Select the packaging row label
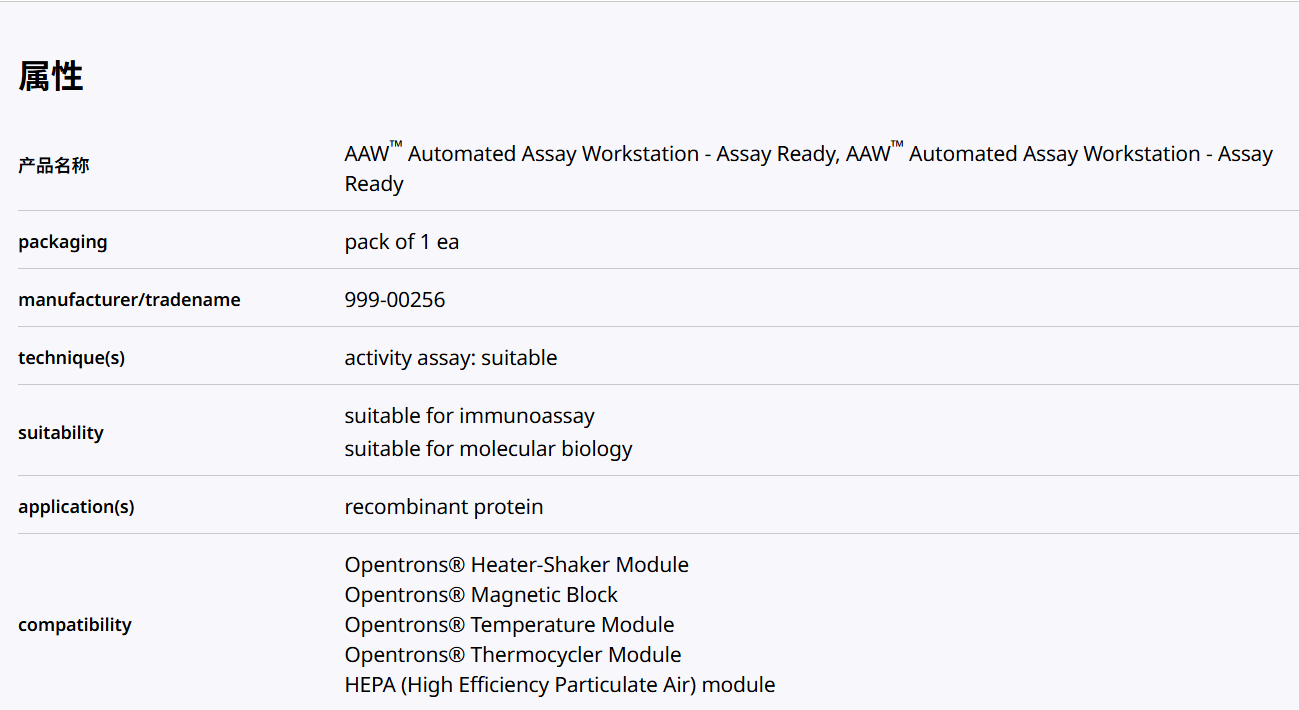The image size is (1299, 710). 62,242
